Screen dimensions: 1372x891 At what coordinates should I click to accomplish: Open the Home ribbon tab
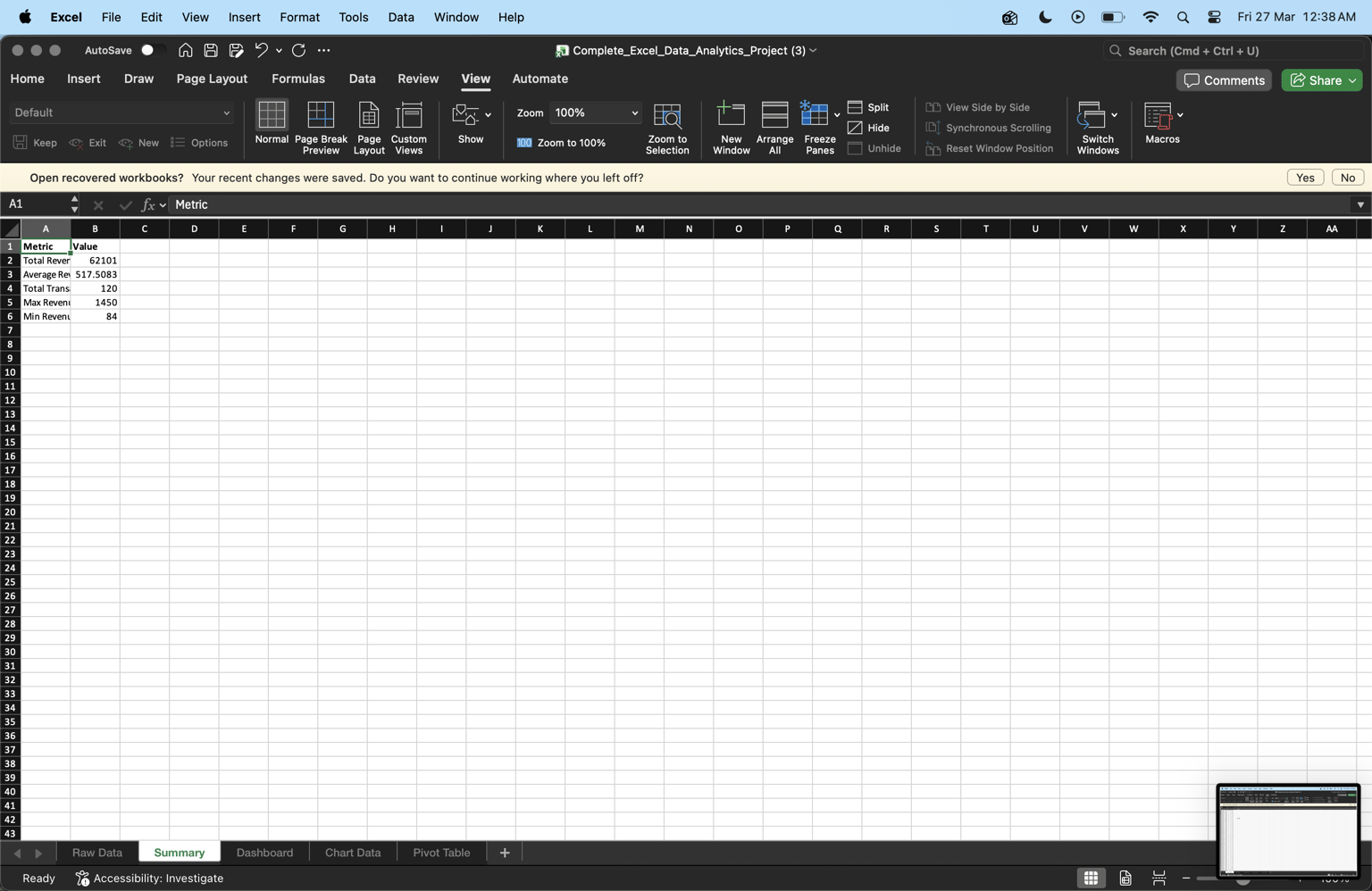click(28, 79)
